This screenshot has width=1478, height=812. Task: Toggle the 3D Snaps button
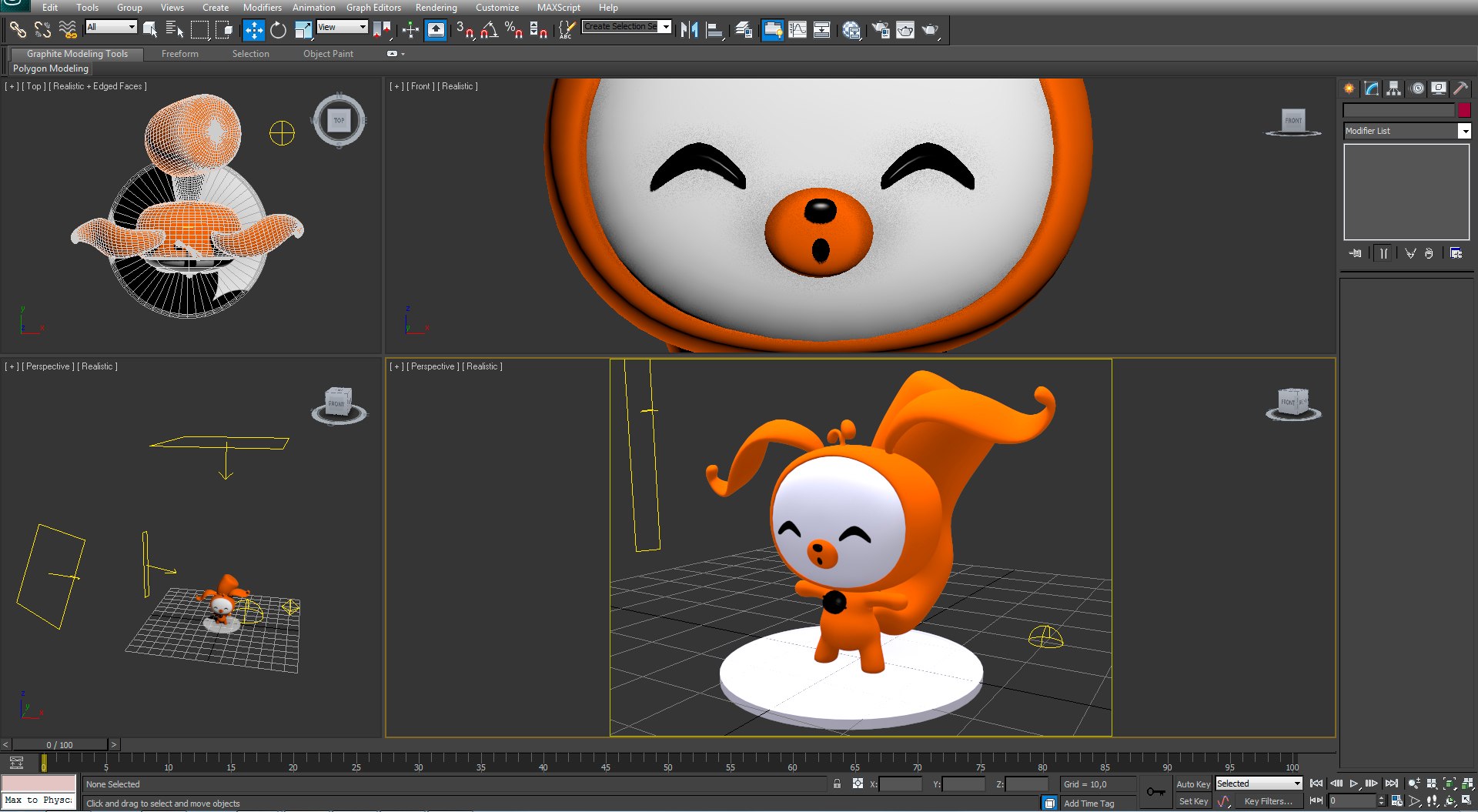pyautogui.click(x=464, y=30)
